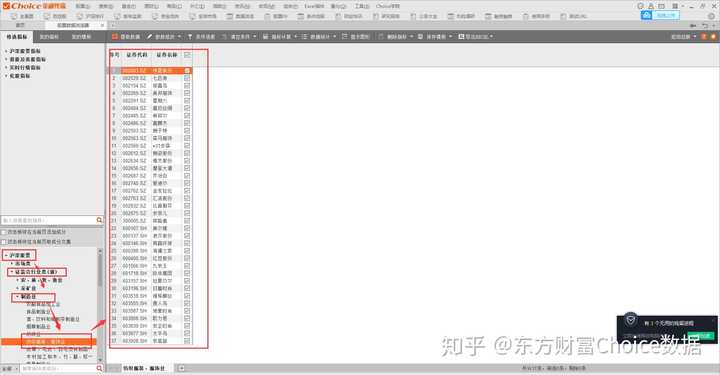Click the 证券名称 column header
The height and width of the screenshot is (375, 720).
click(166, 55)
